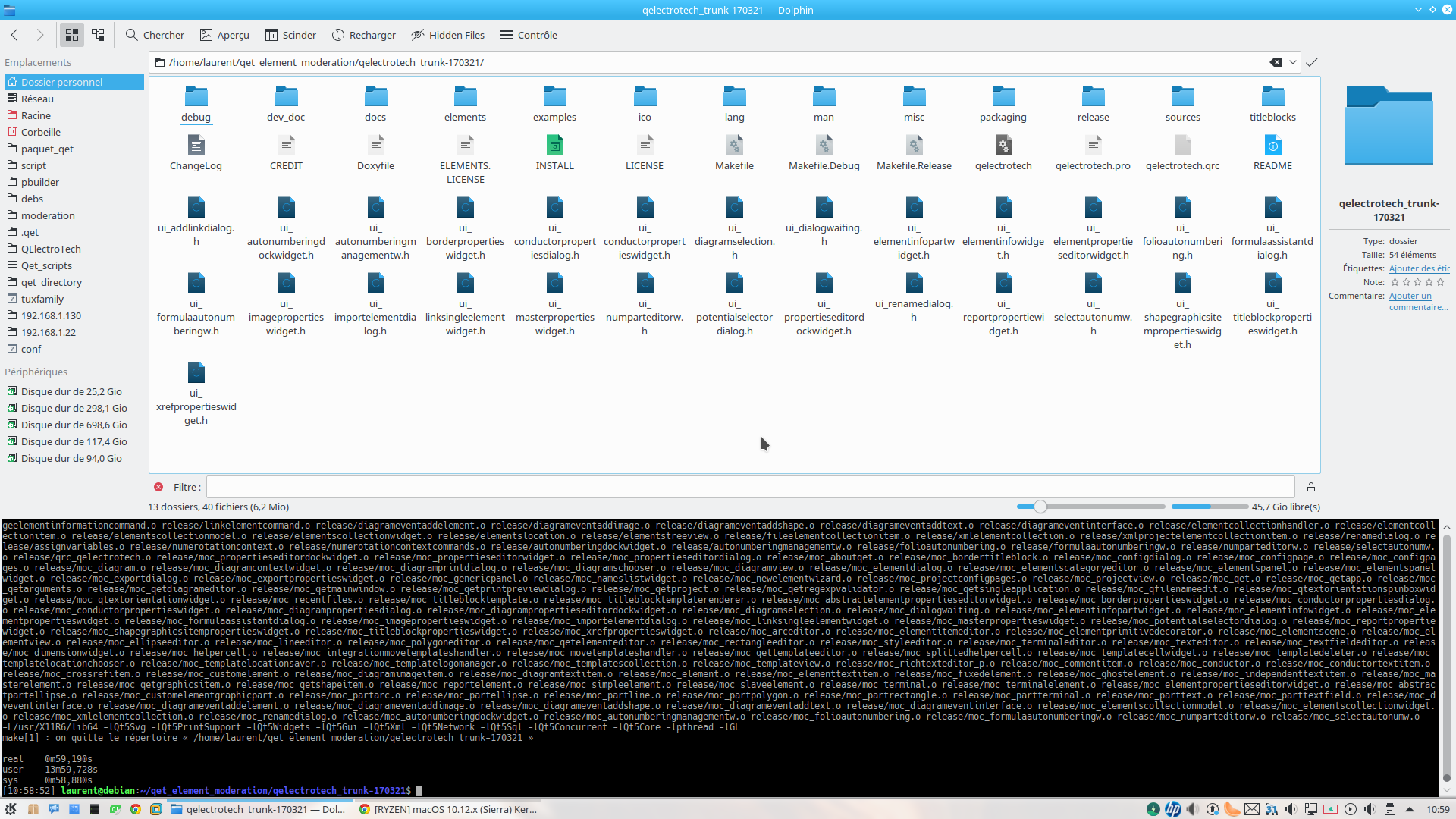
Task: Open the Konsole terminal launcher in taskbar
Action: 95,809
